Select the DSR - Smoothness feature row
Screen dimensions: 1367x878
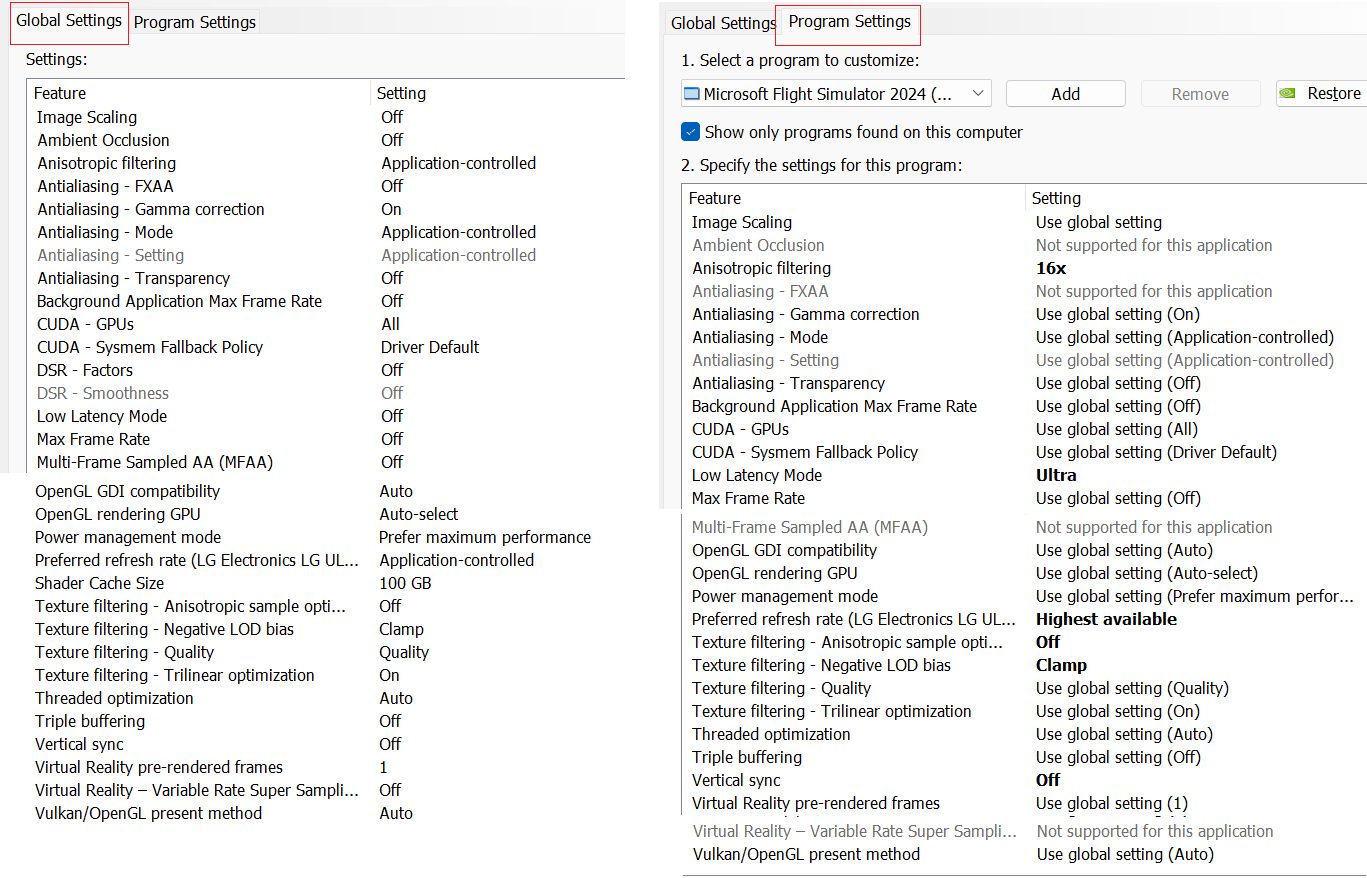pyautogui.click(x=103, y=393)
